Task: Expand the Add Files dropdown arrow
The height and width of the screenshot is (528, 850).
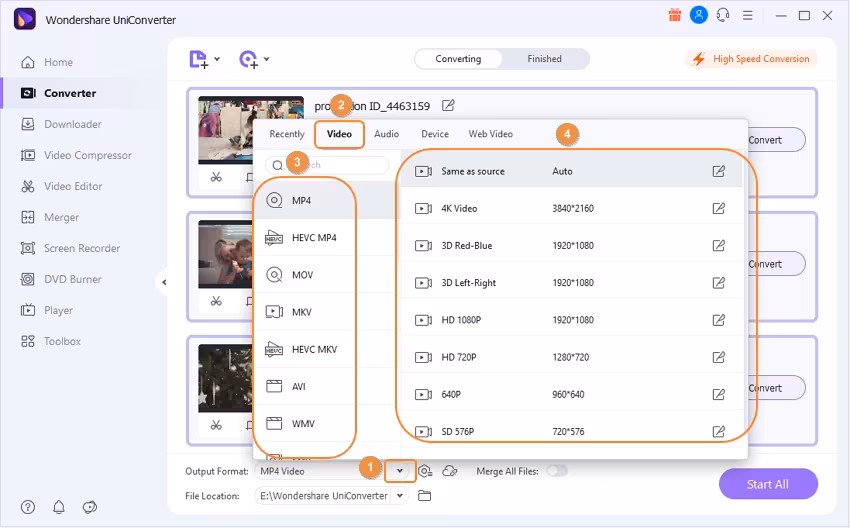Action: pyautogui.click(x=217, y=59)
